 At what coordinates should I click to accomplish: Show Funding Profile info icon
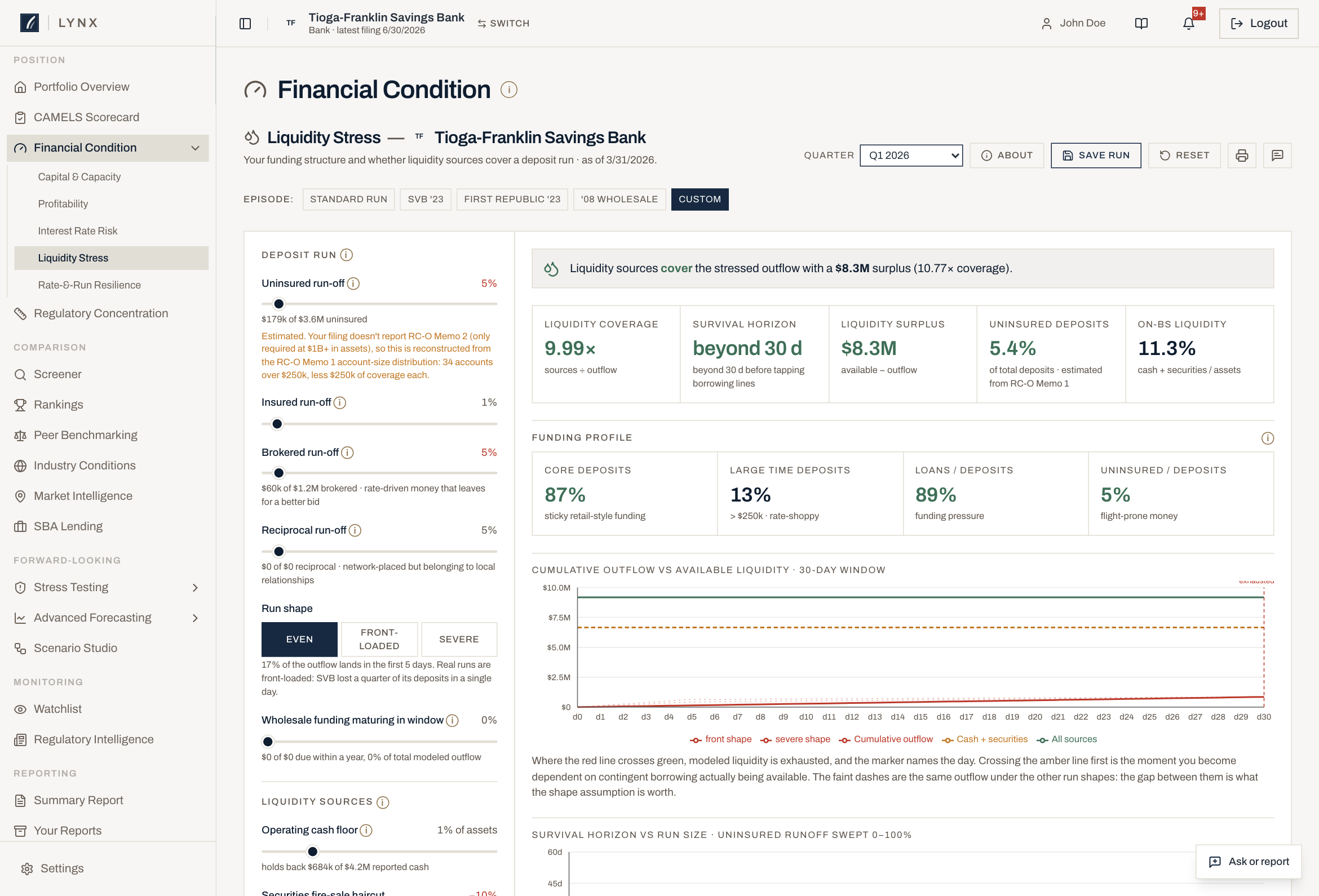[1267, 438]
